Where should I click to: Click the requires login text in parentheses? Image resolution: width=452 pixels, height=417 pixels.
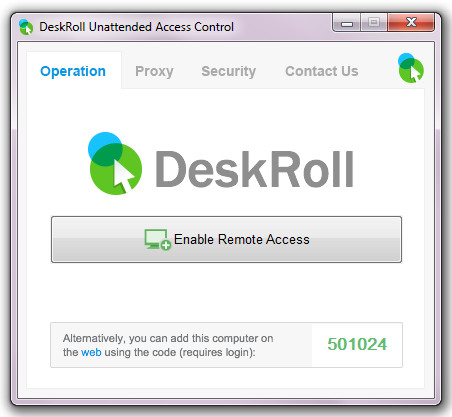(x=217, y=352)
